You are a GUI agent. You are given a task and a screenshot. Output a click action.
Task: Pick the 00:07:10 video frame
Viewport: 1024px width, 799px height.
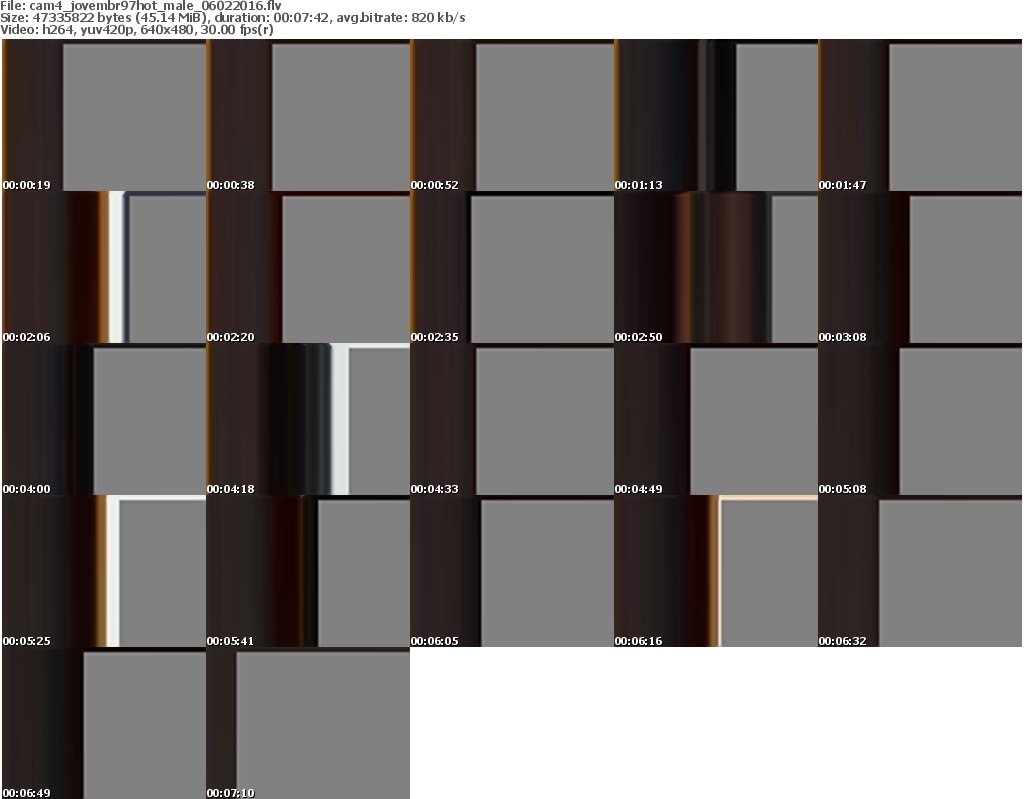click(308, 723)
